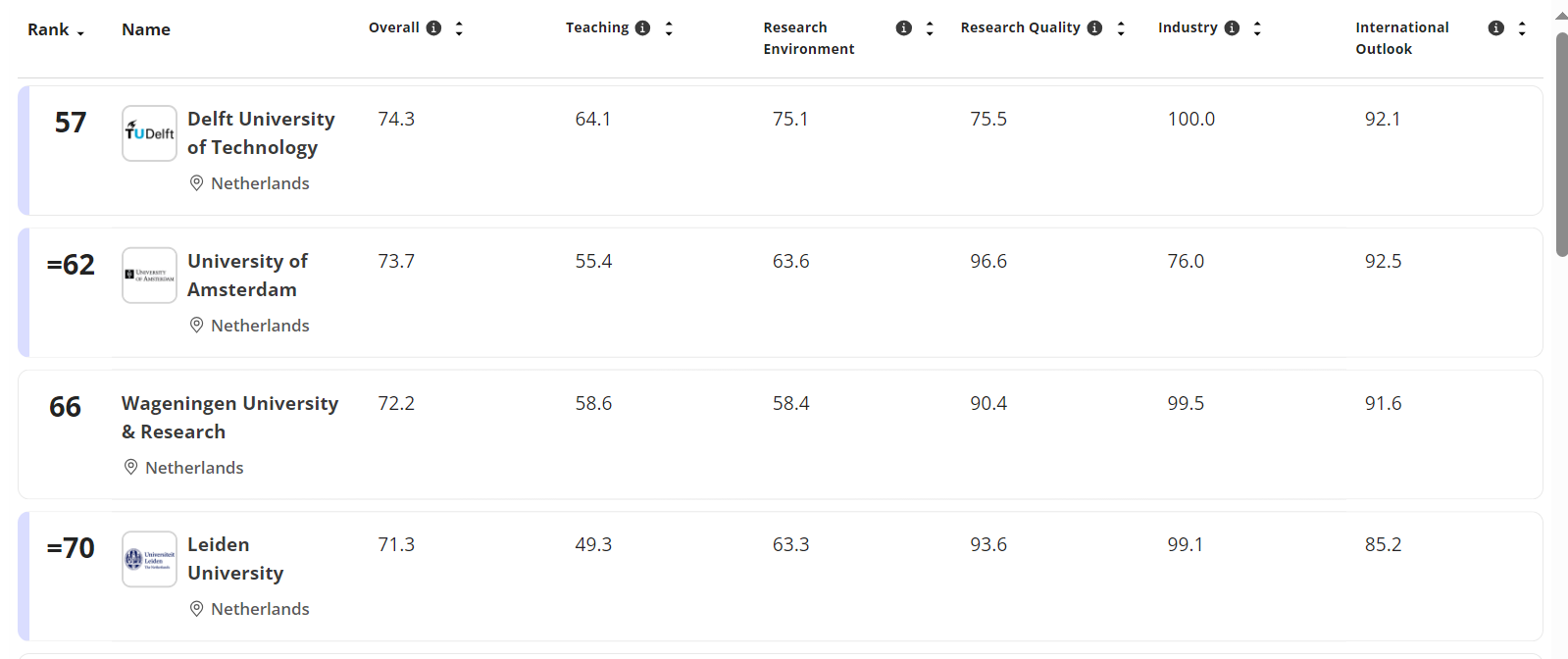This screenshot has height=659, width=1568.
Task: Click the University of Amsterdam logo
Action: click(149, 276)
